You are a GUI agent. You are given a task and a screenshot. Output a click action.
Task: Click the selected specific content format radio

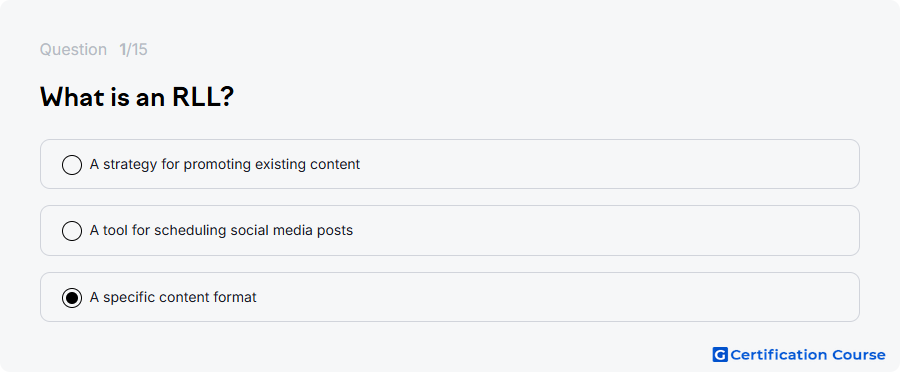coord(72,297)
